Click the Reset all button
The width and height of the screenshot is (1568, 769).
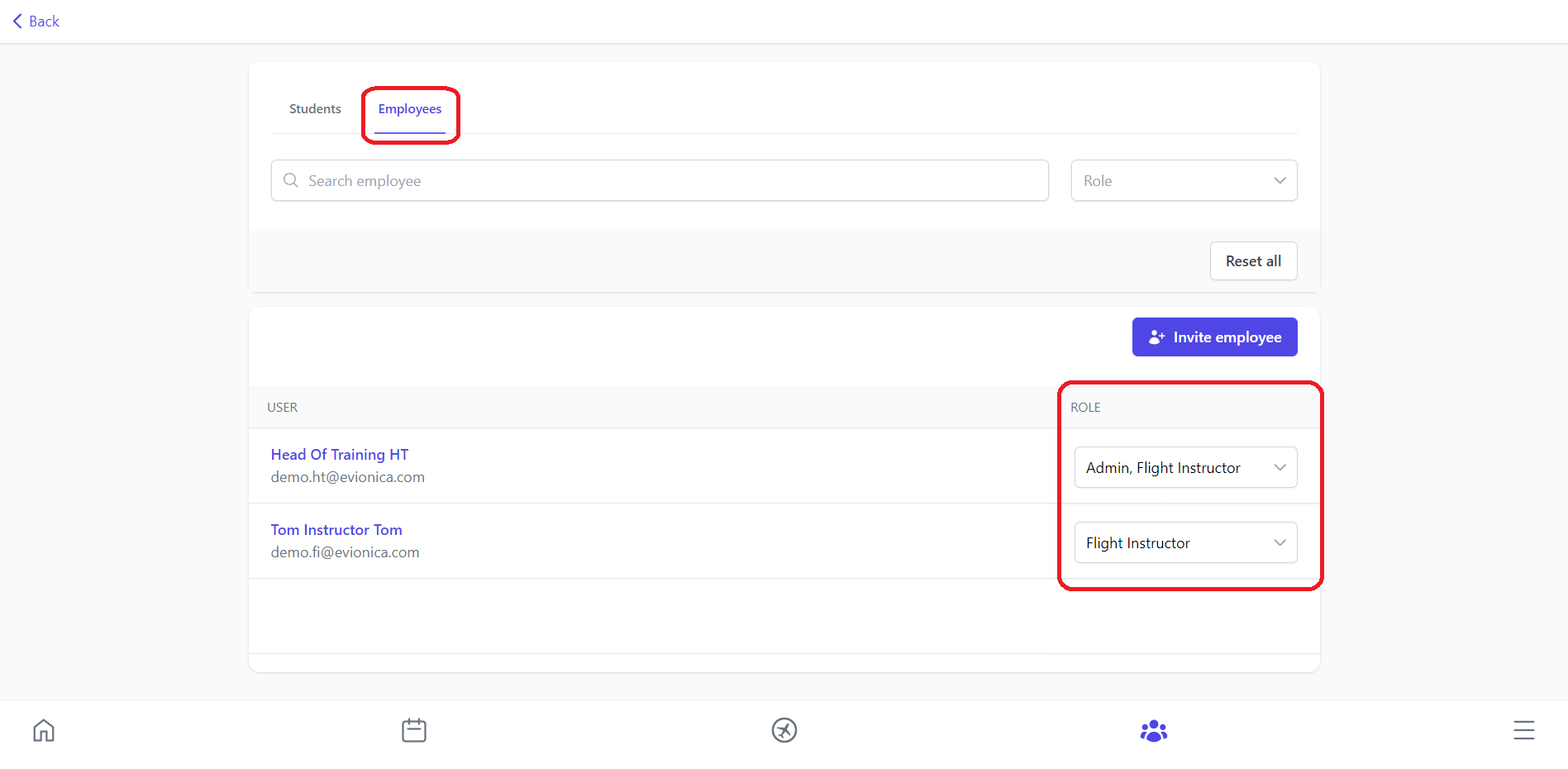1253,261
